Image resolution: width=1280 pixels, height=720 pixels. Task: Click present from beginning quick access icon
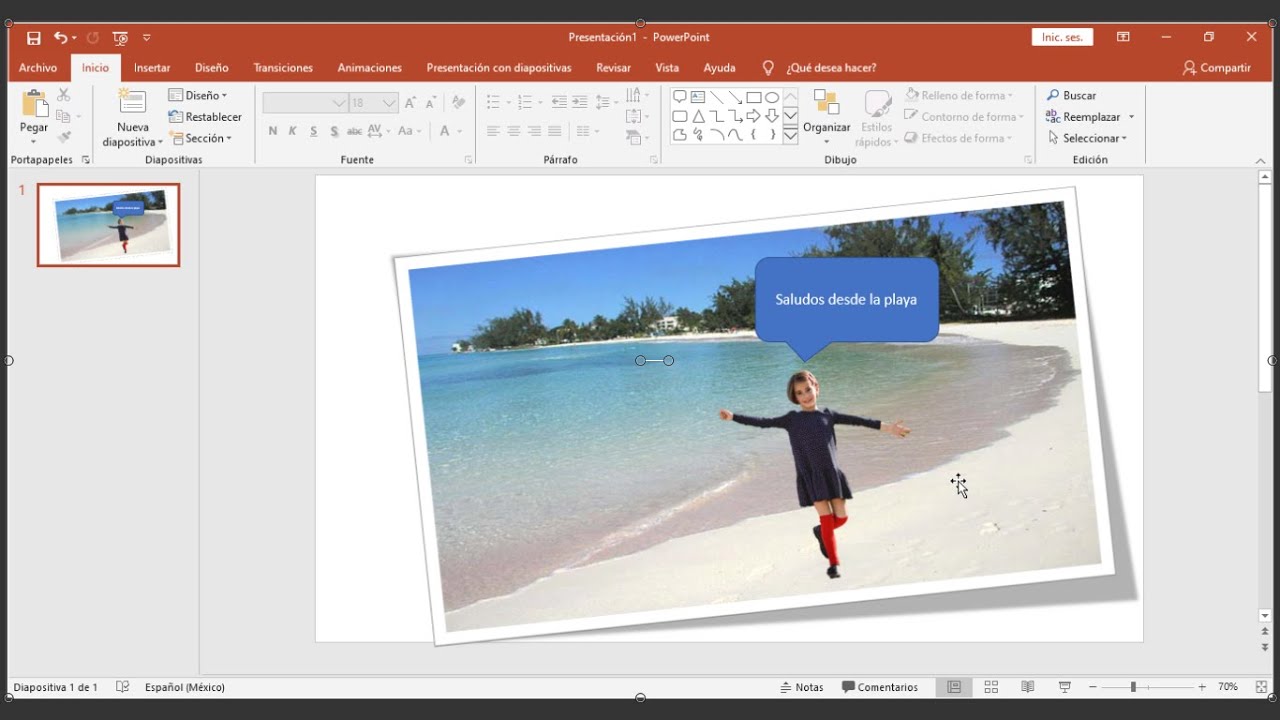pyautogui.click(x=120, y=38)
